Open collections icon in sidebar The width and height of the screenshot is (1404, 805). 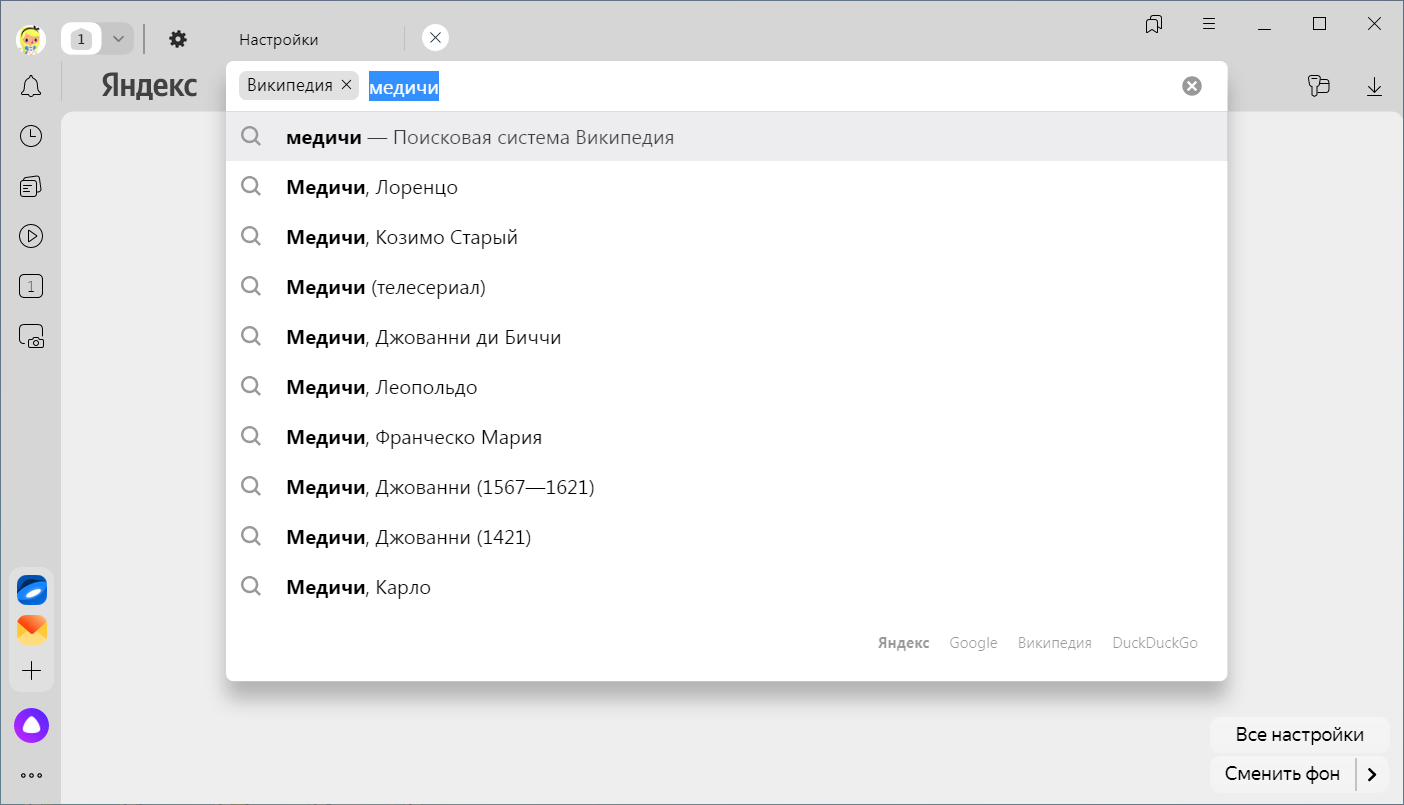point(31,186)
